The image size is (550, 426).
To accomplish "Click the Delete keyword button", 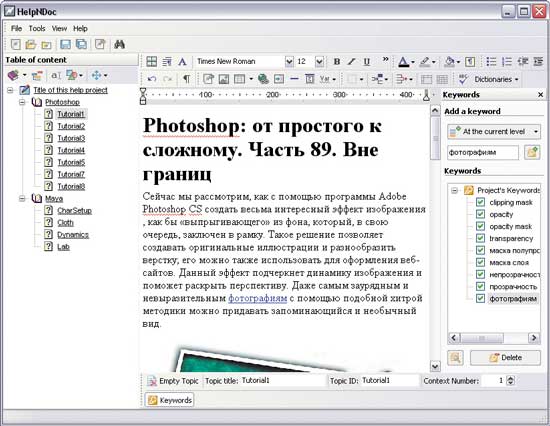I will [x=505, y=358].
